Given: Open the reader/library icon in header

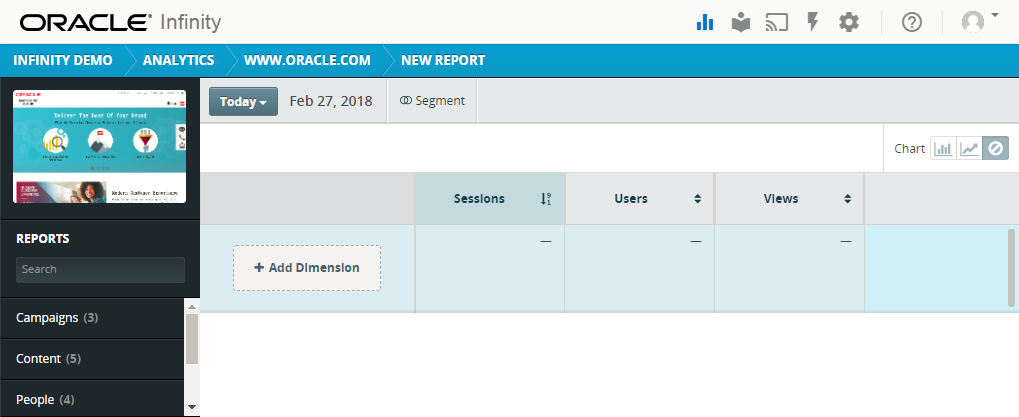Looking at the screenshot, I should (741, 23).
